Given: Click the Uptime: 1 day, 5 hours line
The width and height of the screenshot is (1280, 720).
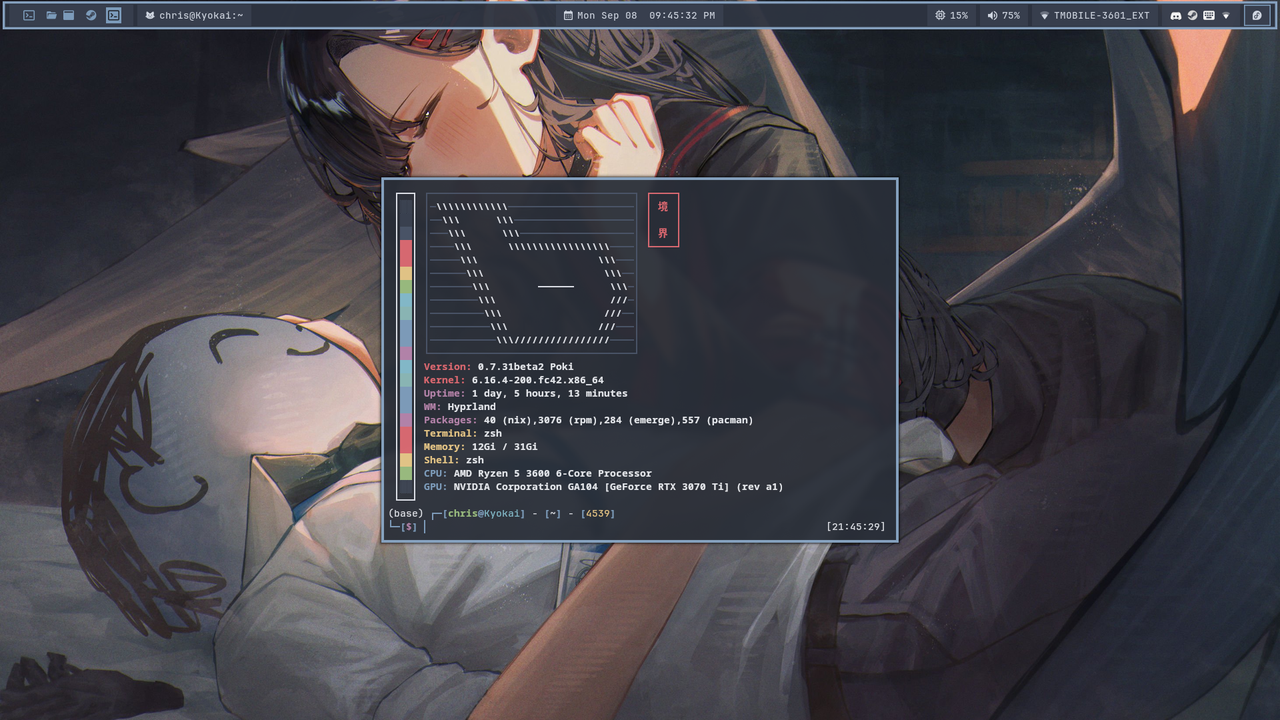Looking at the screenshot, I should tap(526, 393).
